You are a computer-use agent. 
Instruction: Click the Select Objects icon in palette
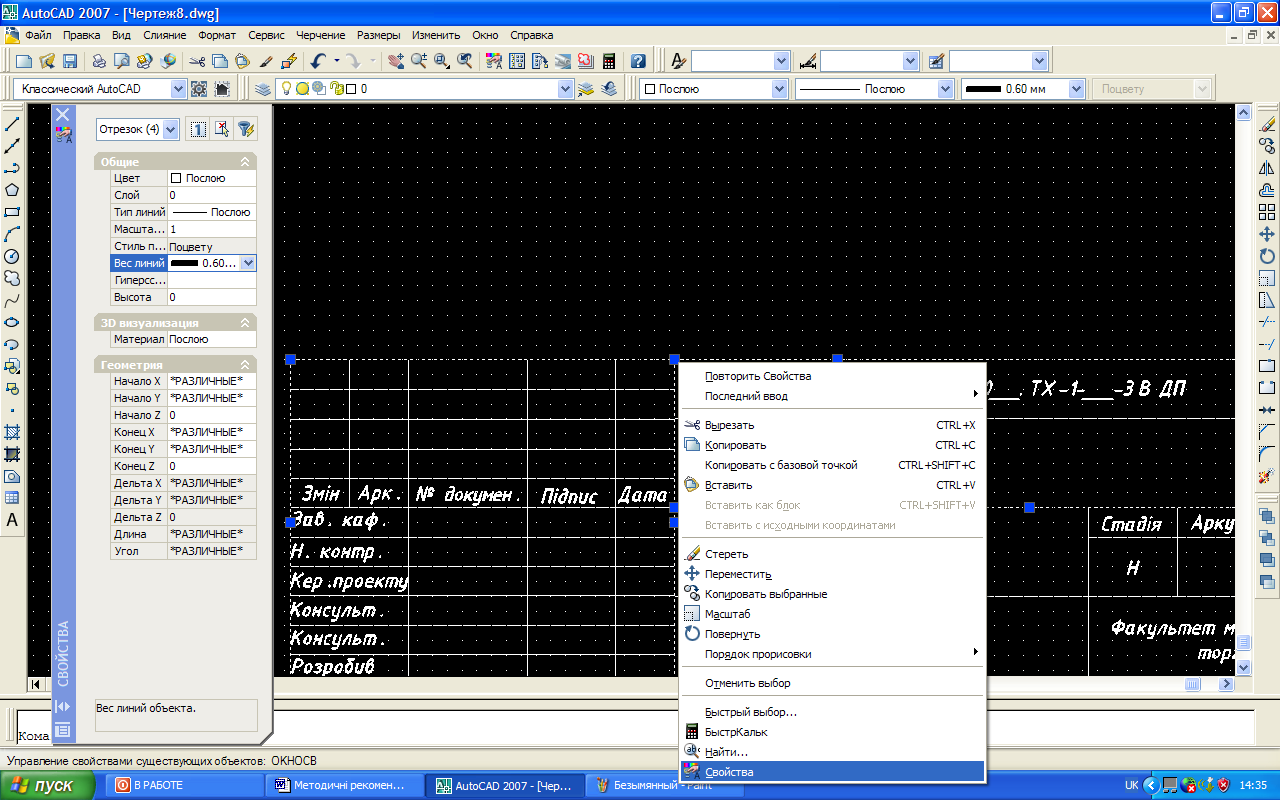point(222,129)
